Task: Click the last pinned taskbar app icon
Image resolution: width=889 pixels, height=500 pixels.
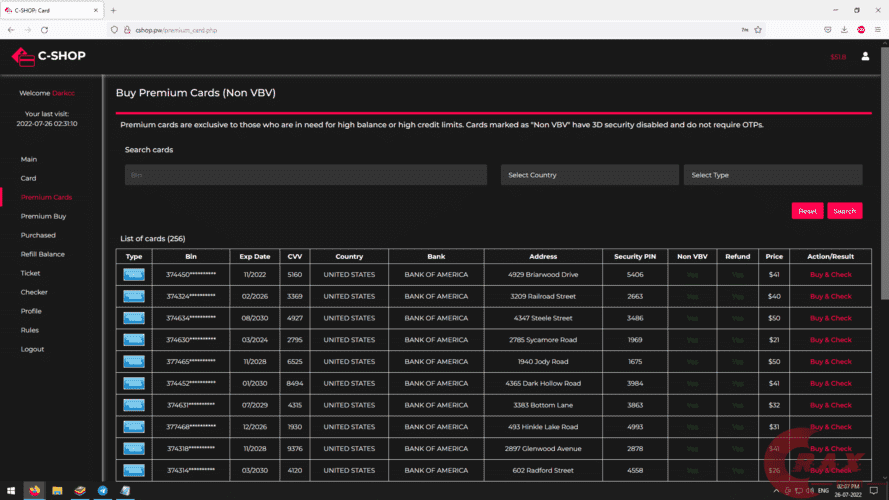Action: [x=125, y=490]
